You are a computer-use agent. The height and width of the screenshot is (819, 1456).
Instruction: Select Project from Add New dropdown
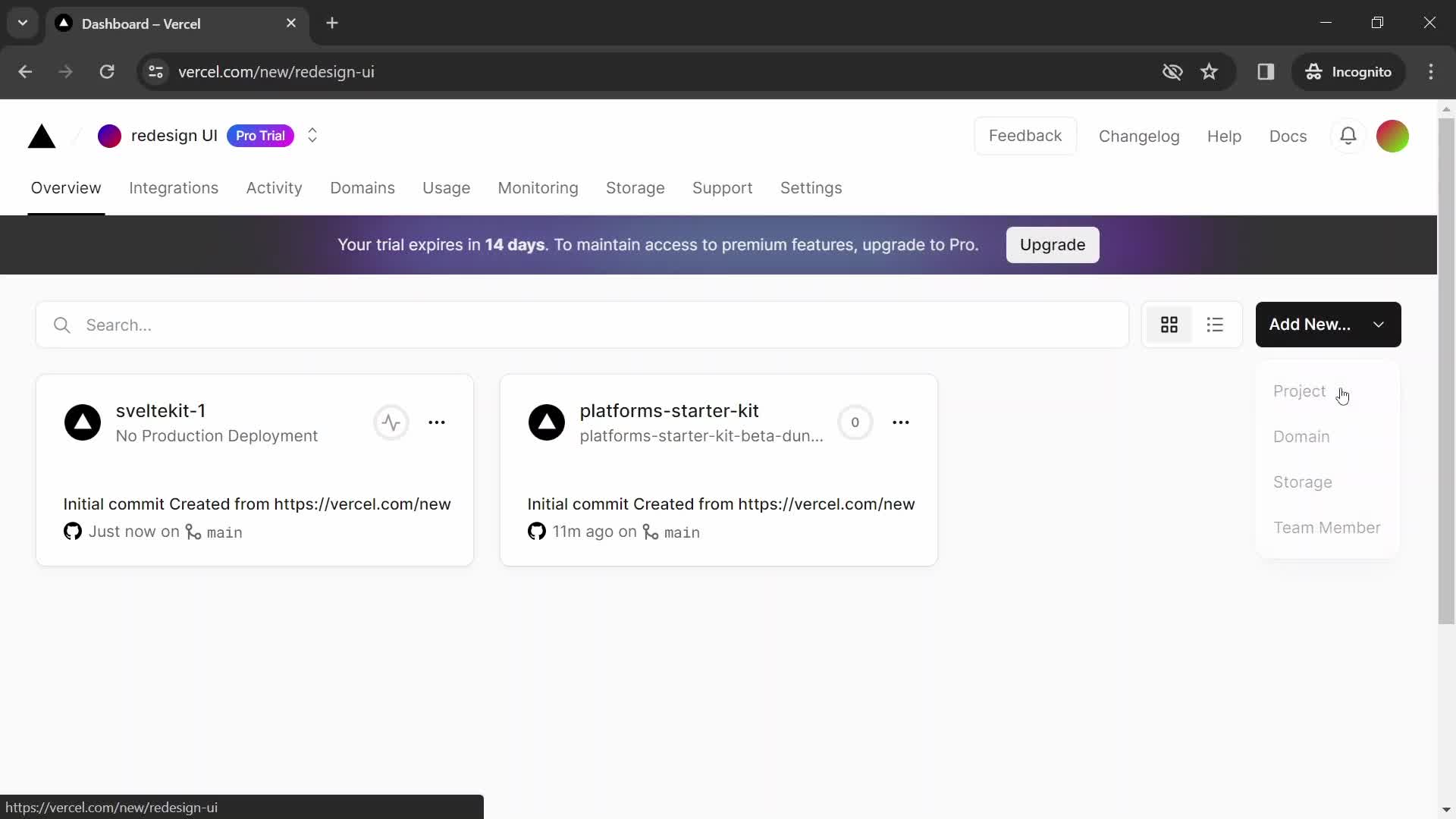point(1299,391)
